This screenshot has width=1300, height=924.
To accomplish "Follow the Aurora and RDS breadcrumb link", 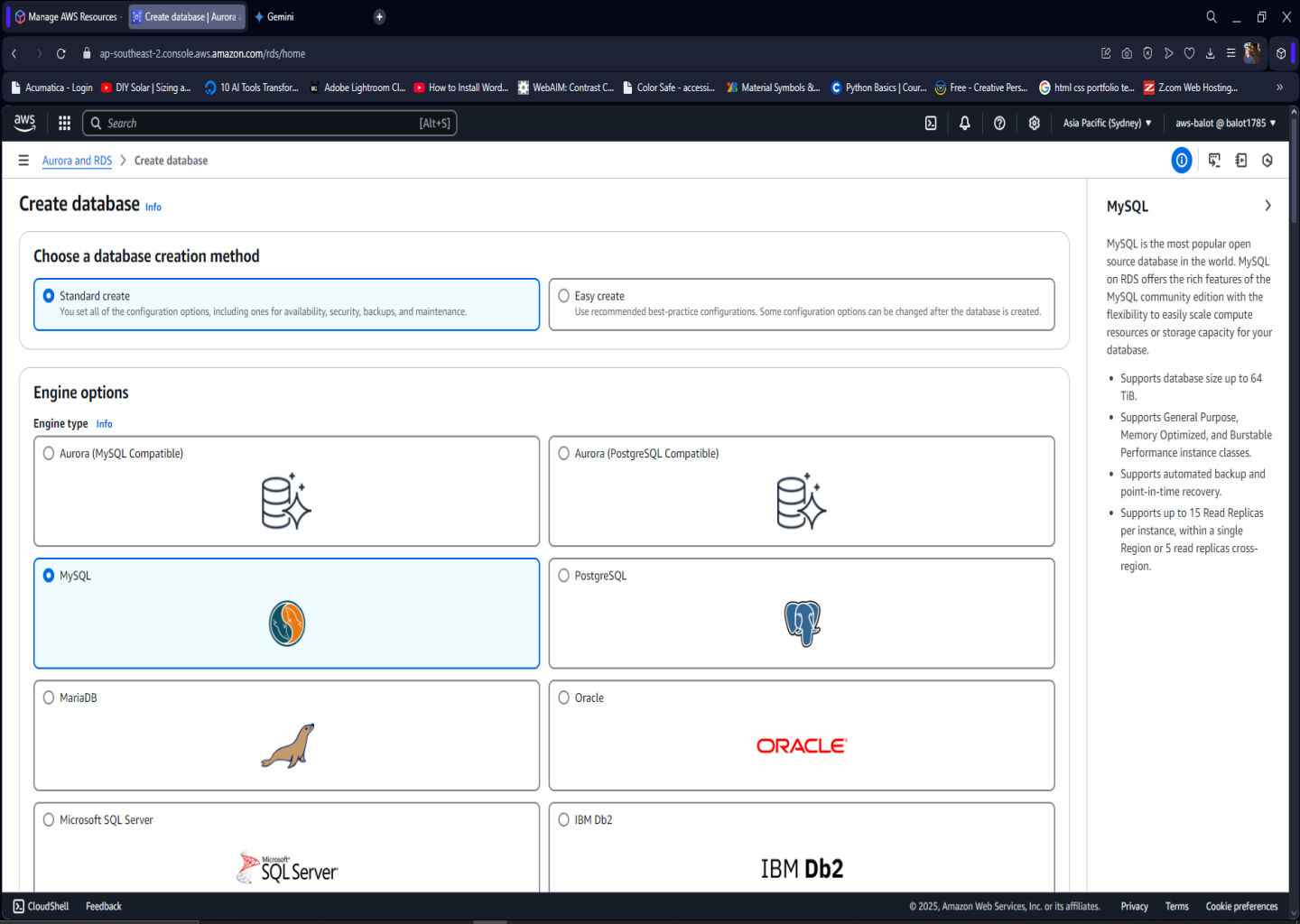I will (77, 161).
